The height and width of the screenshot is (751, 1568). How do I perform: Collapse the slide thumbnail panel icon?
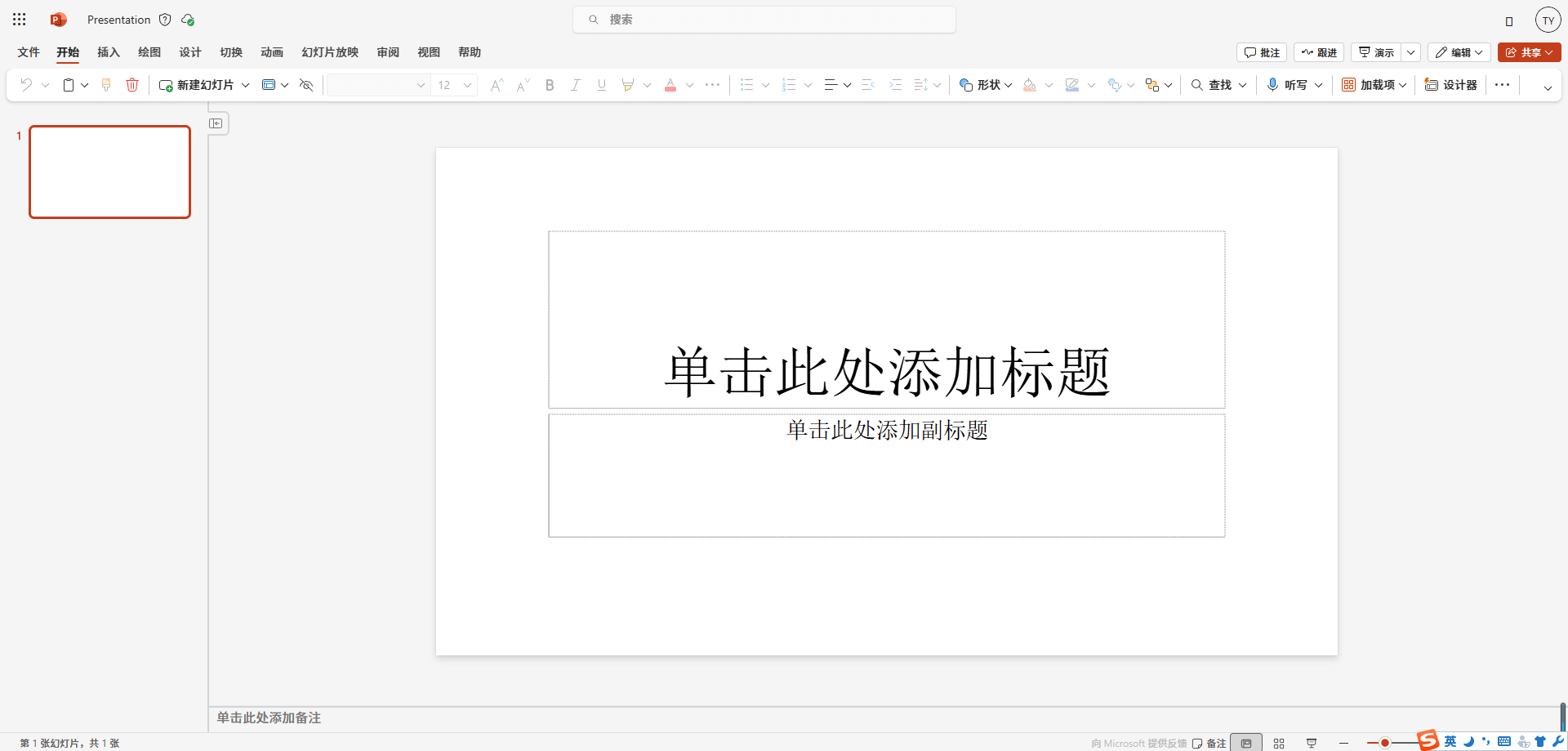click(x=216, y=123)
